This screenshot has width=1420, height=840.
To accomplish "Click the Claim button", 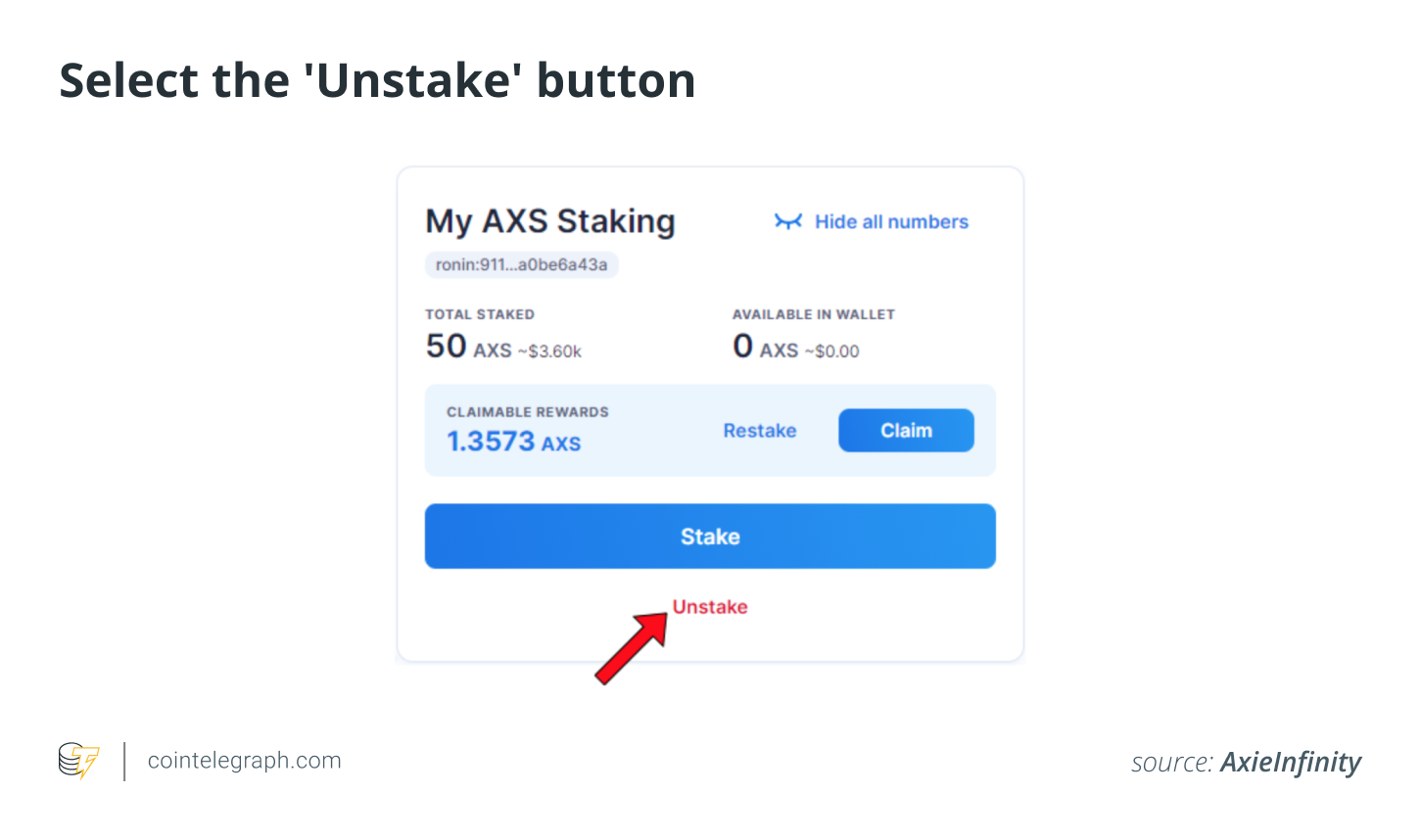I will point(906,431).
